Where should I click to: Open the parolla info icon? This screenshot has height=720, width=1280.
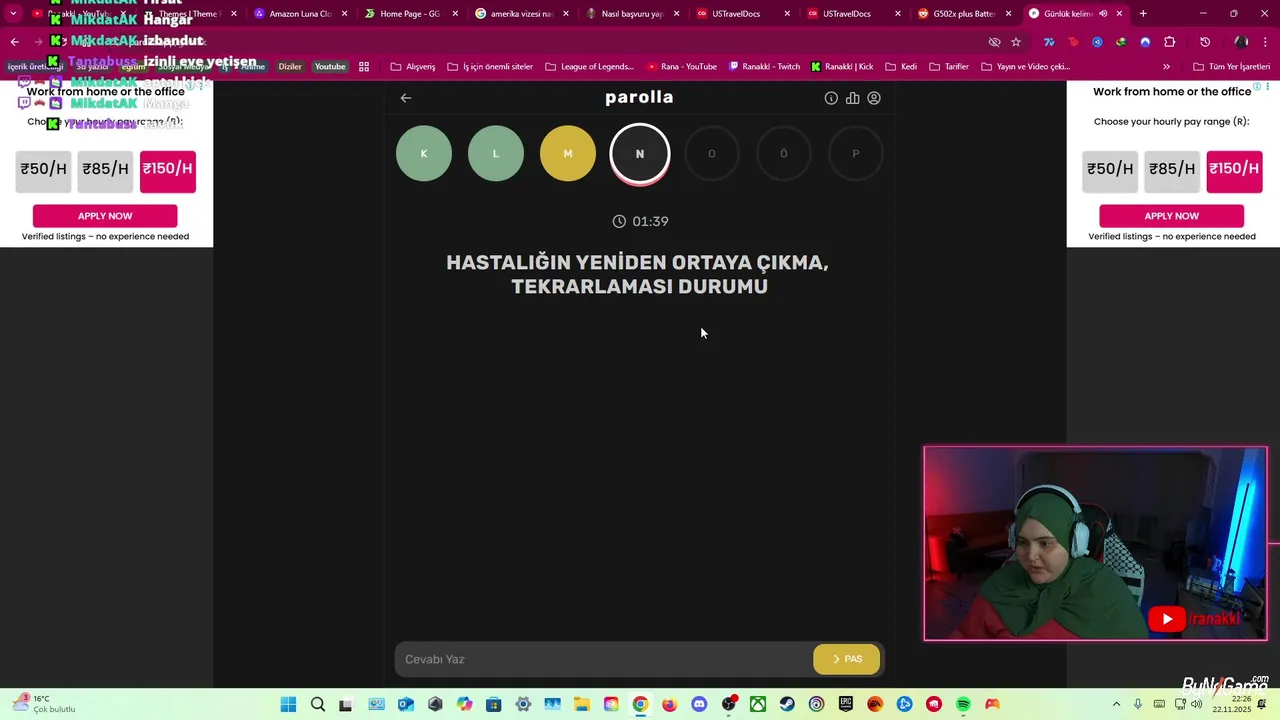[831, 98]
